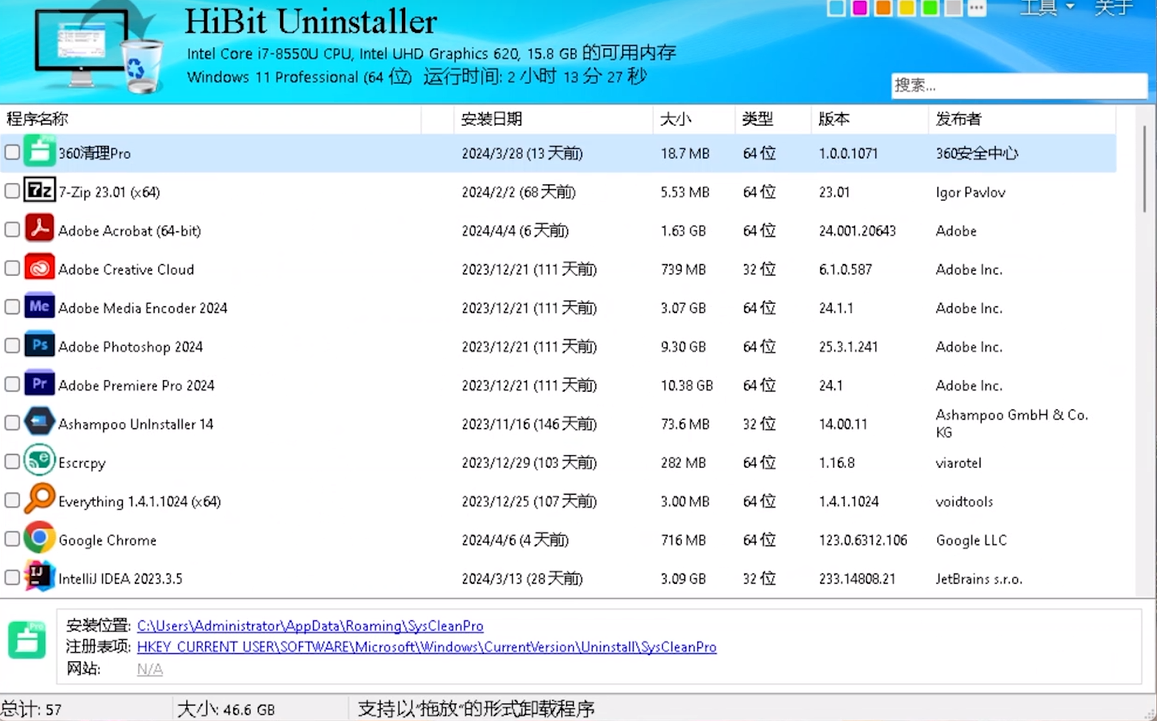Tick the checkbox for Ashampoo UnInstaller 14
Screen dimensions: 1157x721
coord(12,423)
